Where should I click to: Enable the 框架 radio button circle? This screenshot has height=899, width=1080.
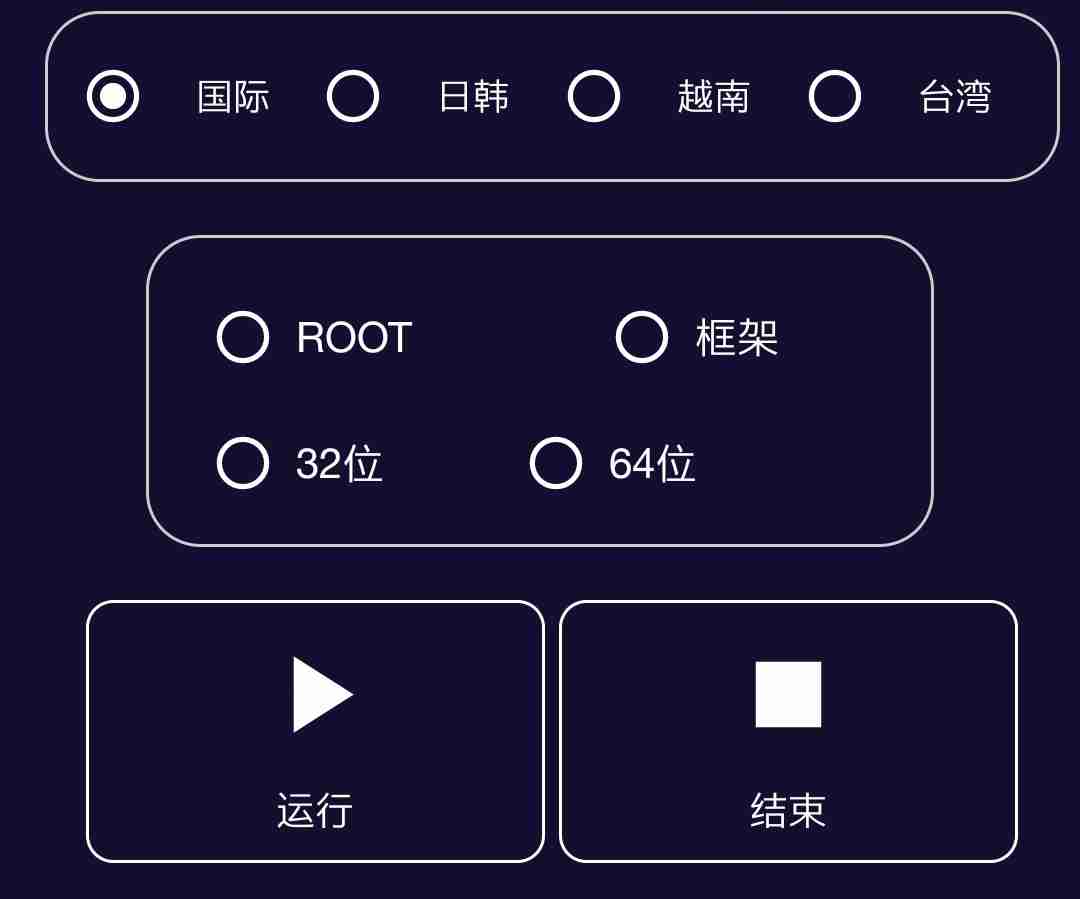[x=642, y=337]
